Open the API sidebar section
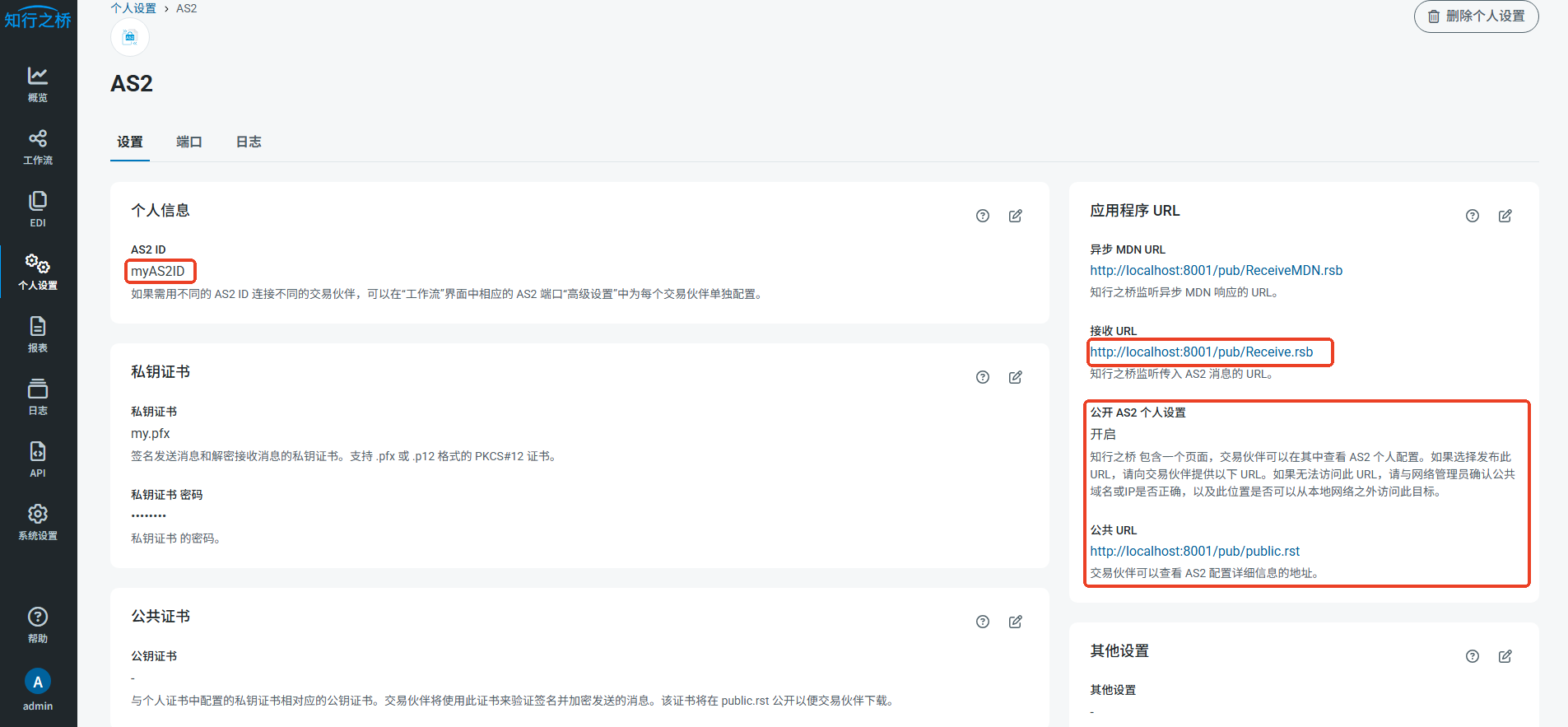This screenshot has width=1568, height=727. pyautogui.click(x=38, y=459)
